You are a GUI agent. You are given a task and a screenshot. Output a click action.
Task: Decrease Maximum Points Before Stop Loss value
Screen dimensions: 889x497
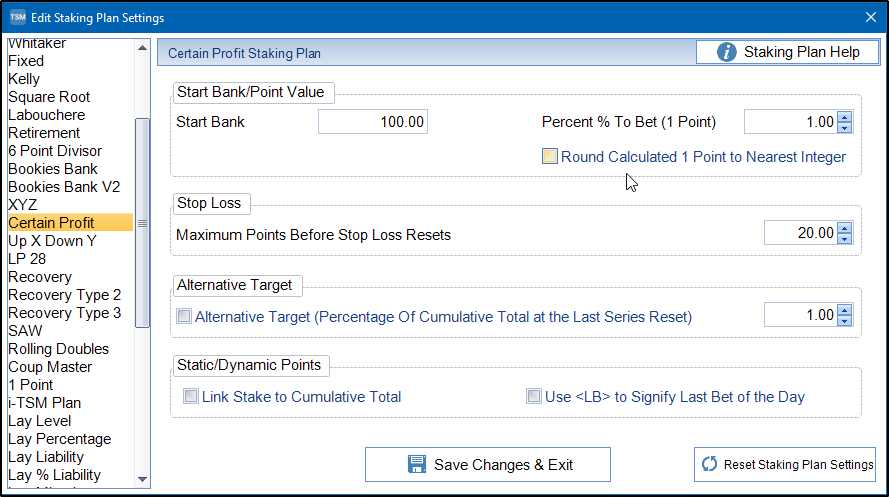click(x=845, y=238)
